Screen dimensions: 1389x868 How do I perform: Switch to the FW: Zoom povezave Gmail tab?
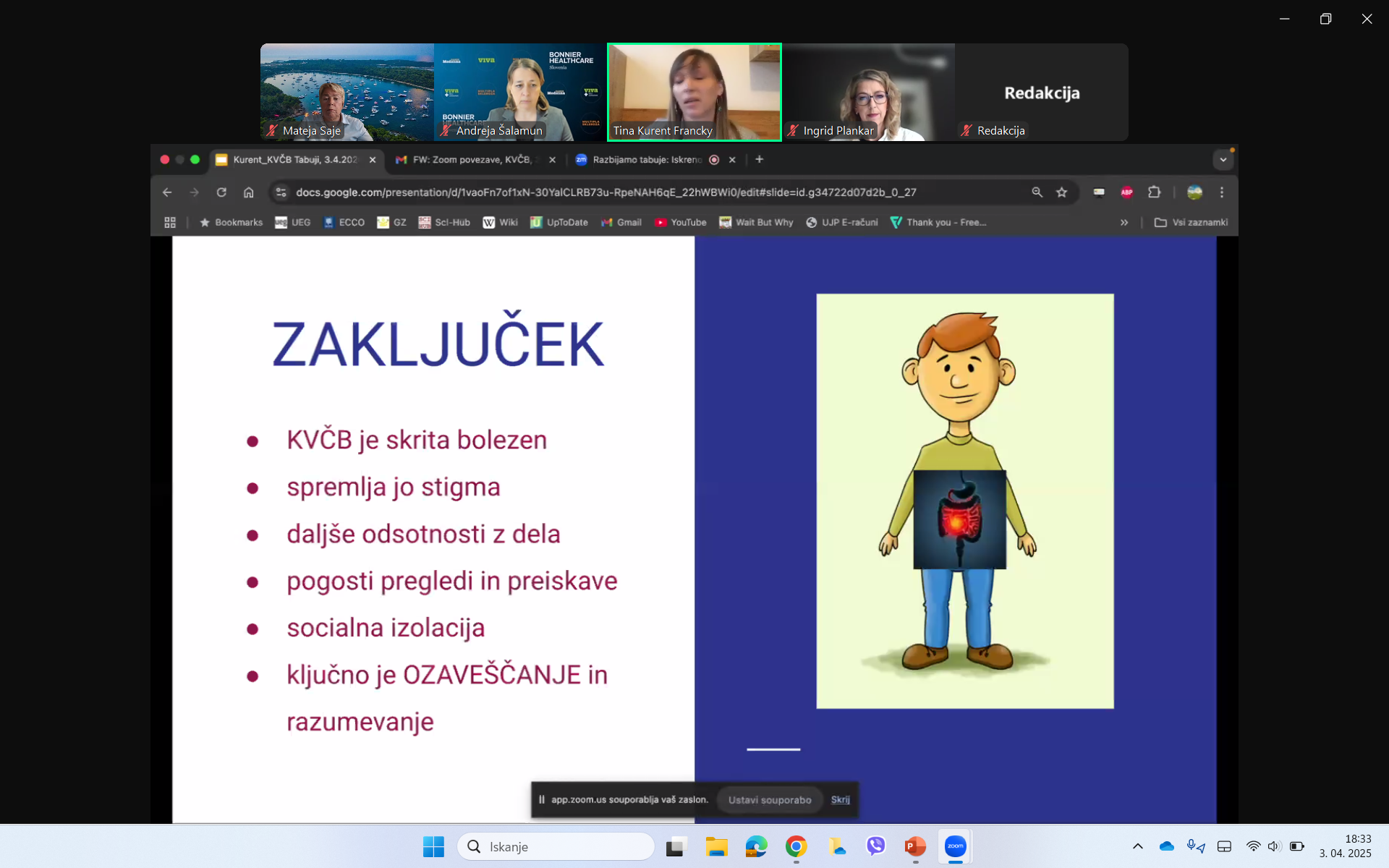(x=470, y=160)
